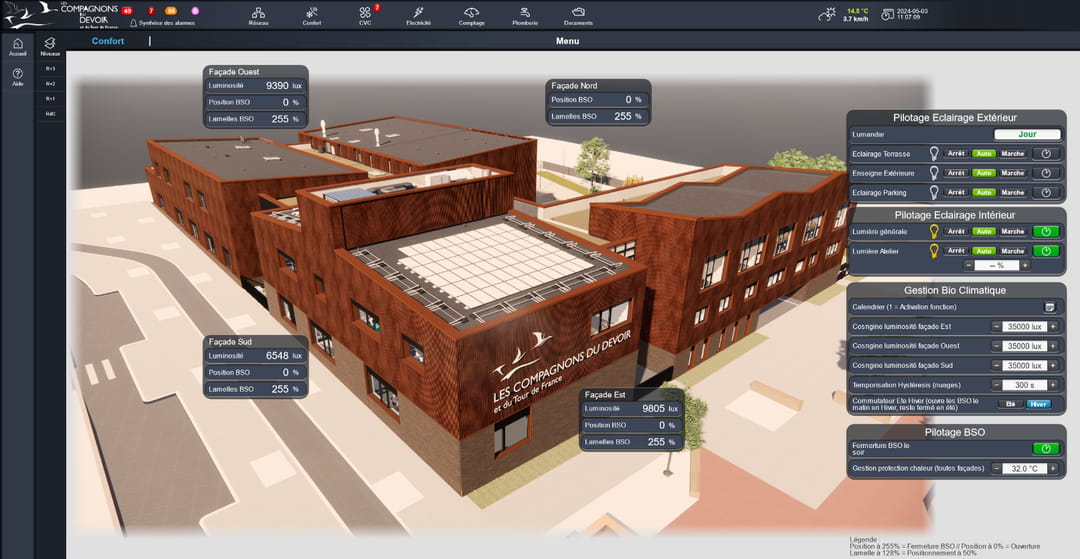Click the Eclairage Terrasse bulb icon
Viewport: 1080px width, 559px height.
tap(935, 154)
